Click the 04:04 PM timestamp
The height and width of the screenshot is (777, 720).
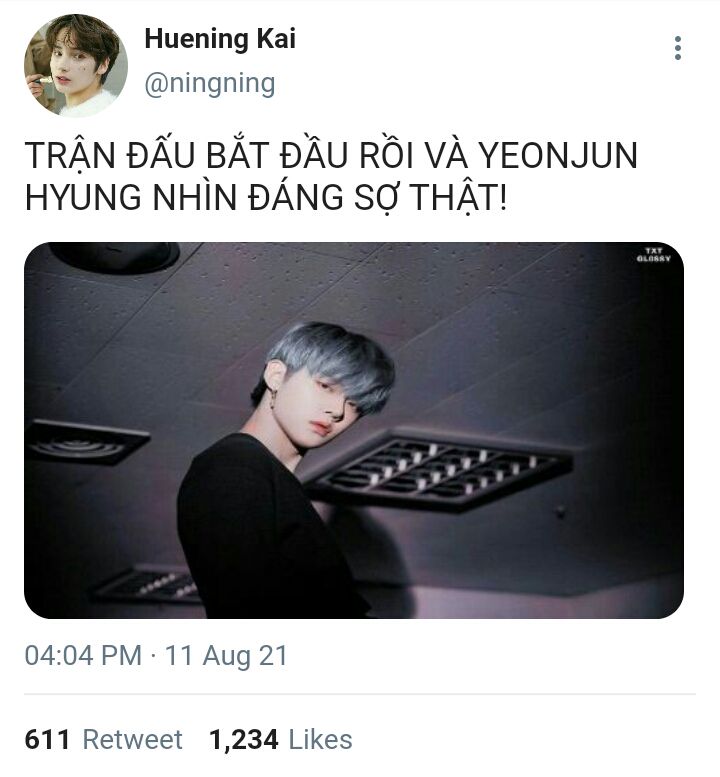coord(83,655)
